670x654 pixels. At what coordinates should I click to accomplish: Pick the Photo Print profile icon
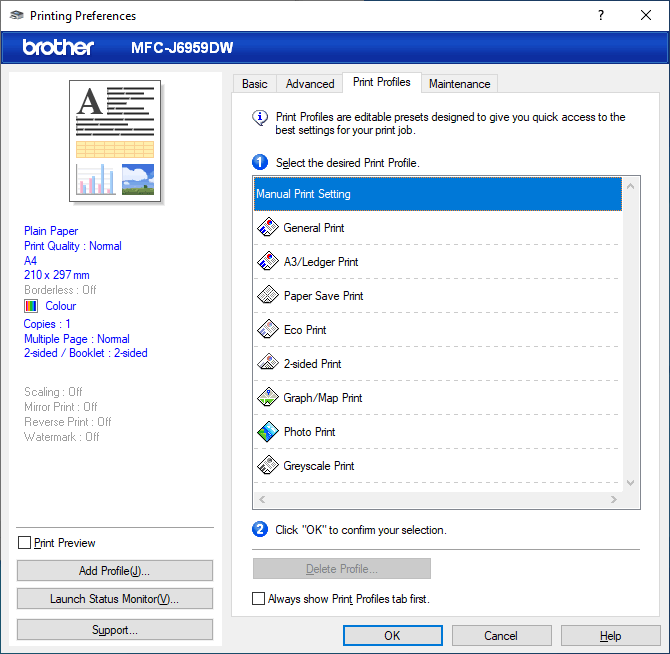pos(267,432)
